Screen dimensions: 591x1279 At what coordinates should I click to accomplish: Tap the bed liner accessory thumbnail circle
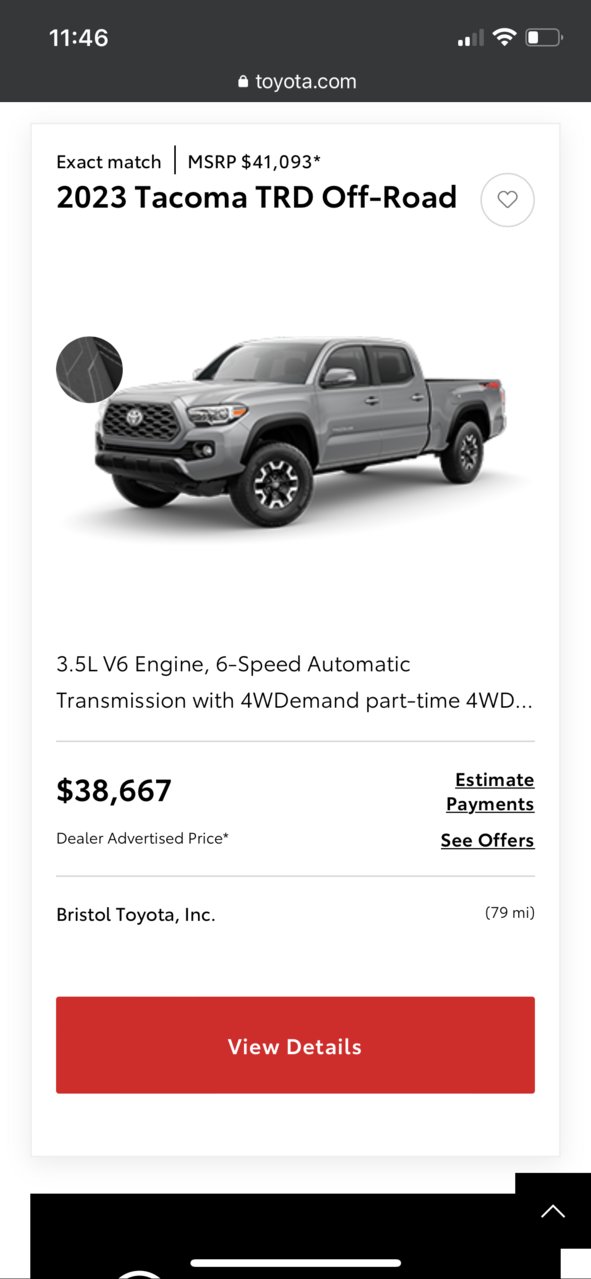point(89,369)
